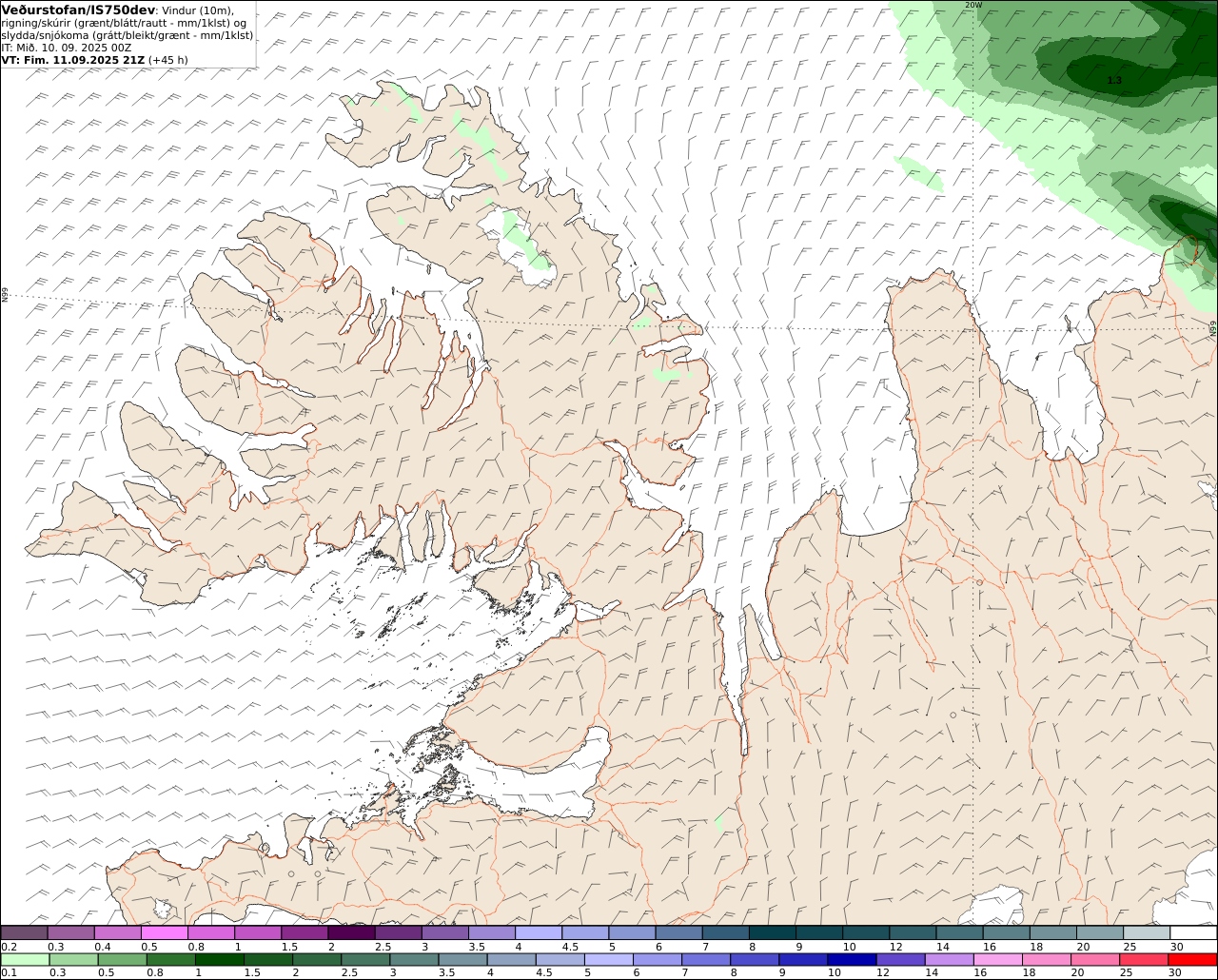Click the gray-teal snow swatch labeled 18
Viewport: 1218px width, 980px height.
click(x=1053, y=932)
